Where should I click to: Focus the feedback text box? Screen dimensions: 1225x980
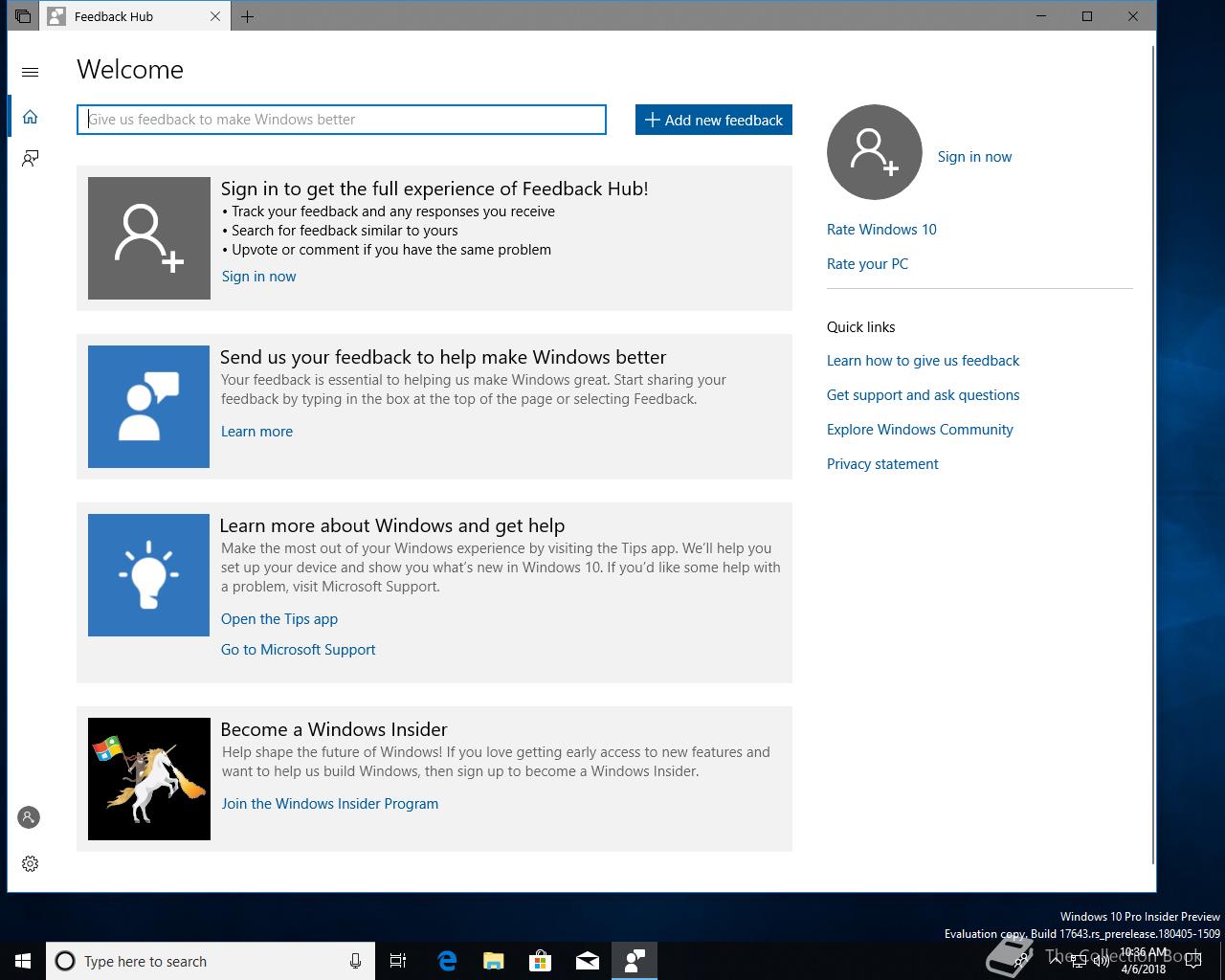342,120
